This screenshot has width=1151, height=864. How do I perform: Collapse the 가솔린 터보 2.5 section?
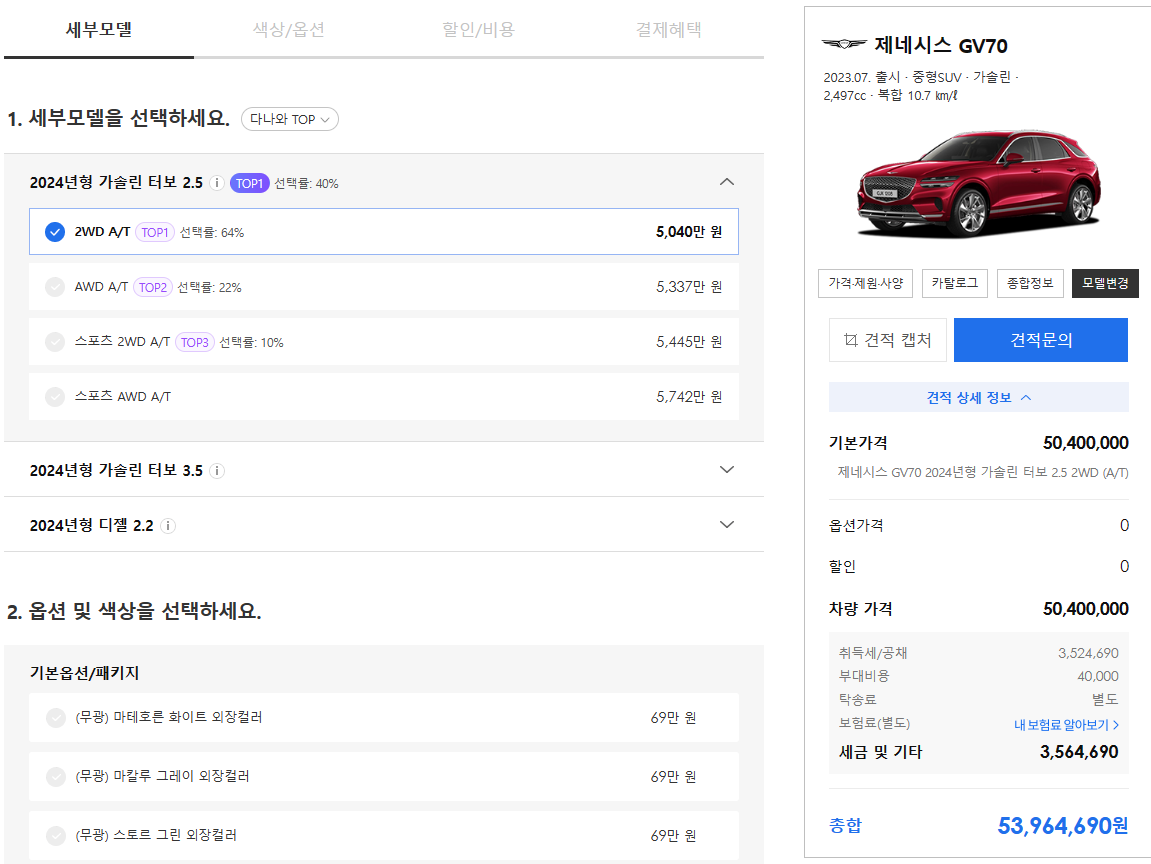point(727,182)
